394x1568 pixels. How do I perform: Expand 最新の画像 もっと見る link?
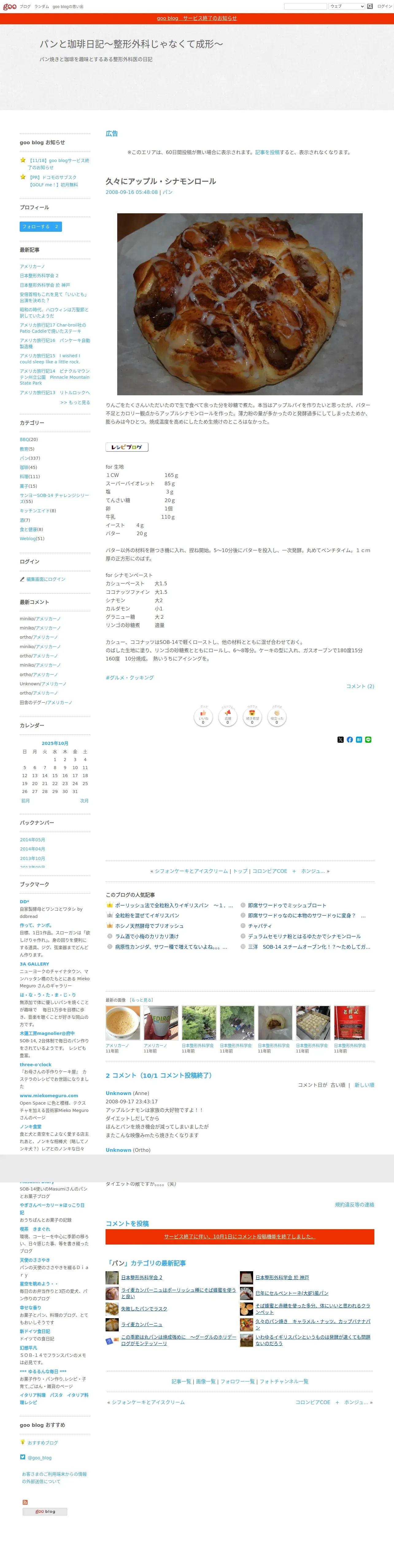coord(141,1000)
